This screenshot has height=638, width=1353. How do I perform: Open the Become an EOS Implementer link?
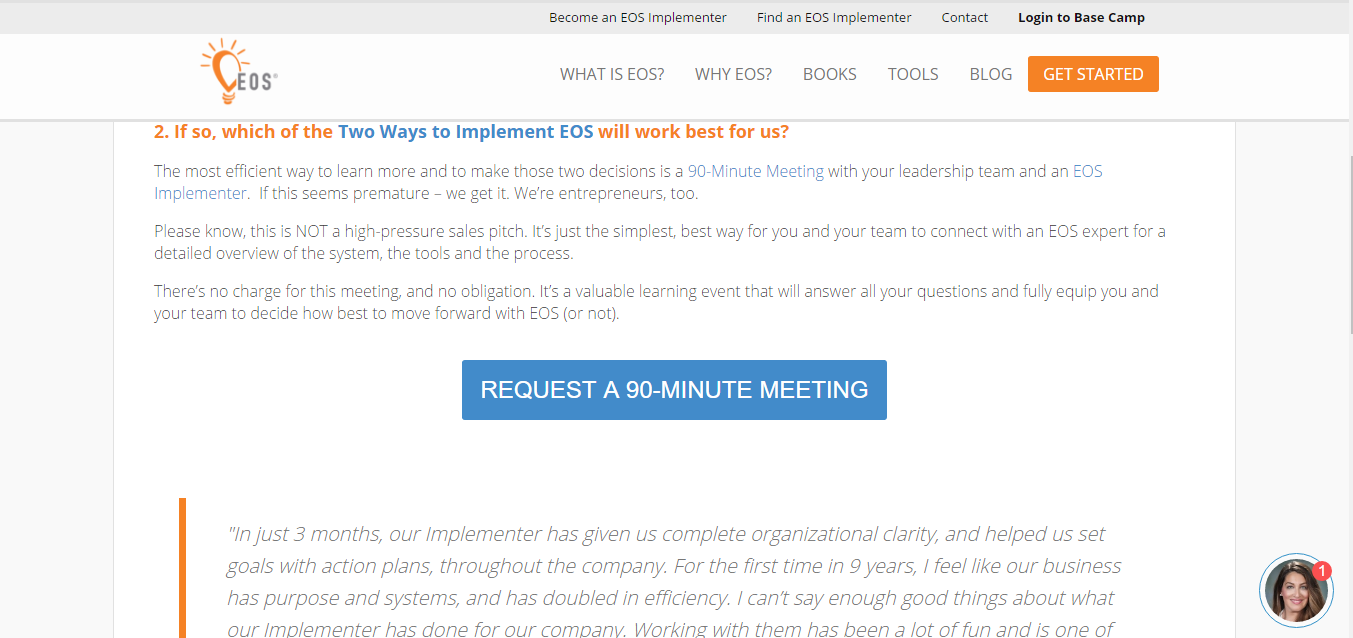coord(637,17)
